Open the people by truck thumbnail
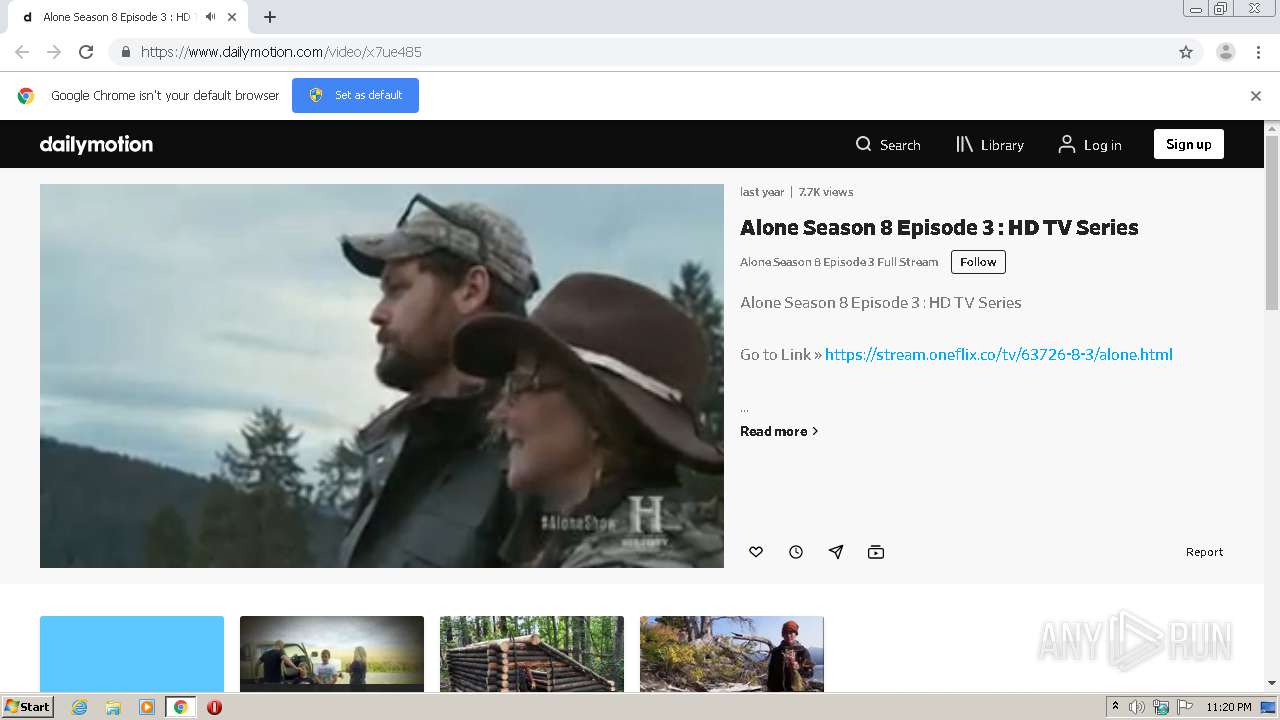1280x720 pixels. coord(332,654)
